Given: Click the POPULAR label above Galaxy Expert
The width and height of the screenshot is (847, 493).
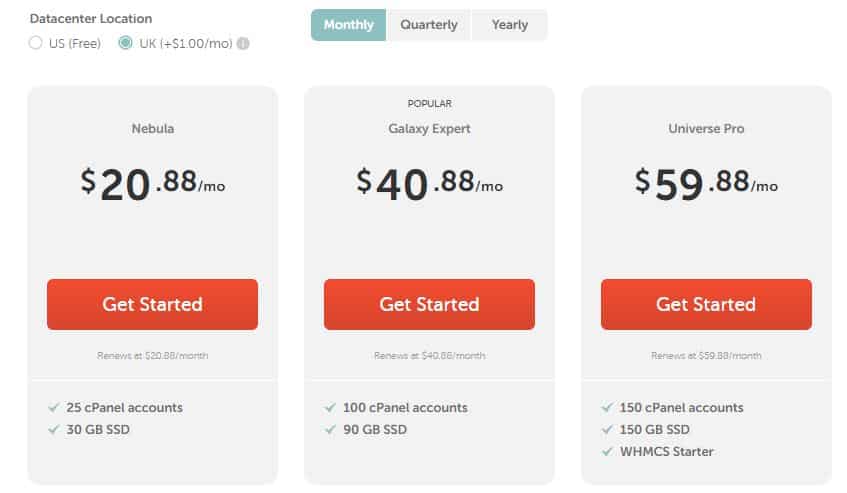Looking at the screenshot, I should 429,103.
